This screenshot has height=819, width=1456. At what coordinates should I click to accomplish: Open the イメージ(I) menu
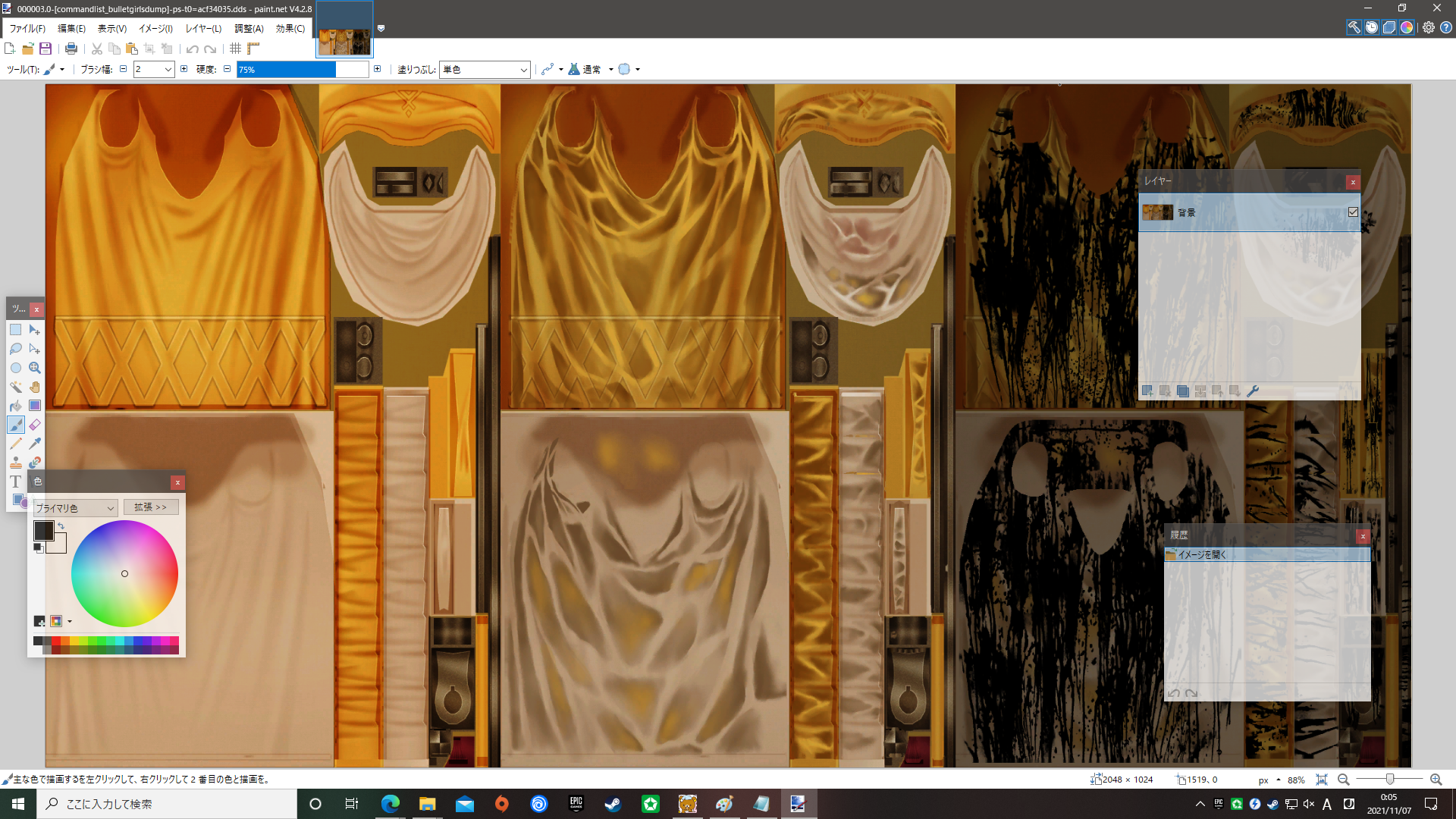[155, 29]
